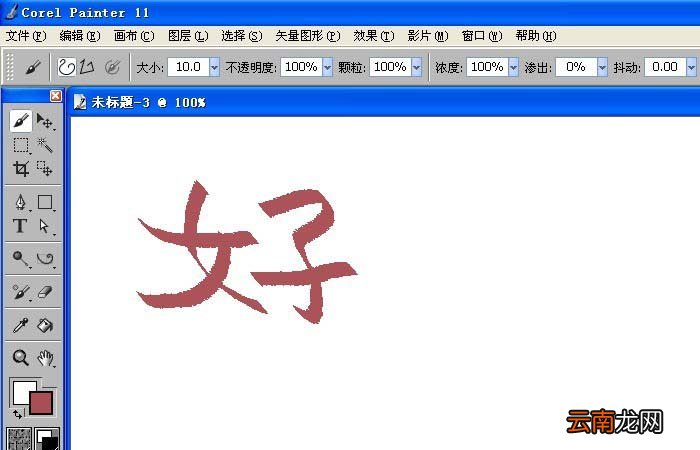This screenshot has height=450, width=700.
Task: Select the Pen tool
Action: [x=21, y=202]
